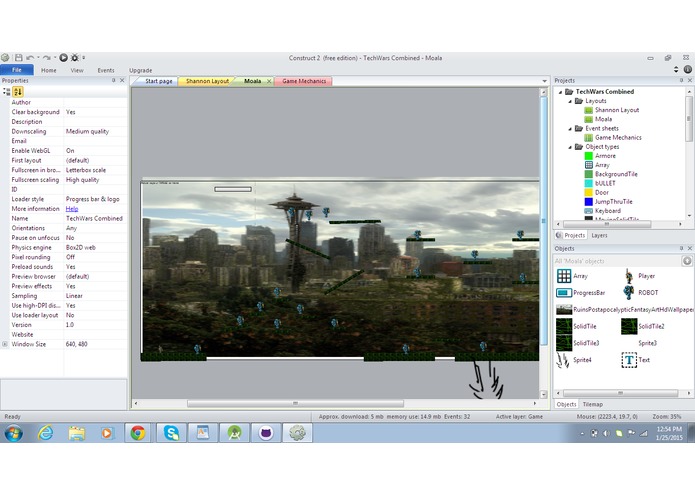Toggle auto-hide pin on Projects panel
This screenshot has width=695, height=494.
(x=681, y=80)
